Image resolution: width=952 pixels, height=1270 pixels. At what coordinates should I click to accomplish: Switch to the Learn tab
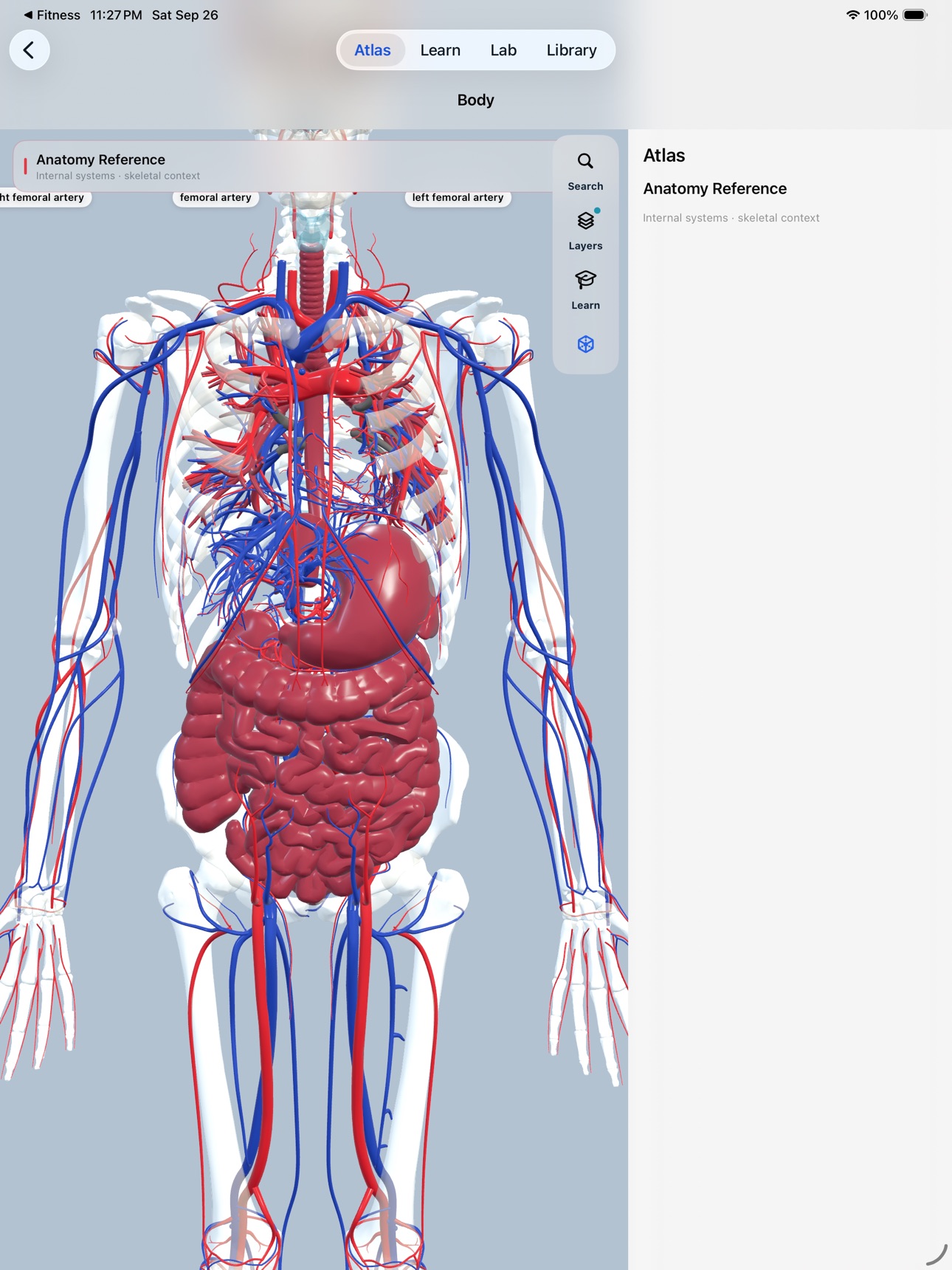pyautogui.click(x=440, y=50)
